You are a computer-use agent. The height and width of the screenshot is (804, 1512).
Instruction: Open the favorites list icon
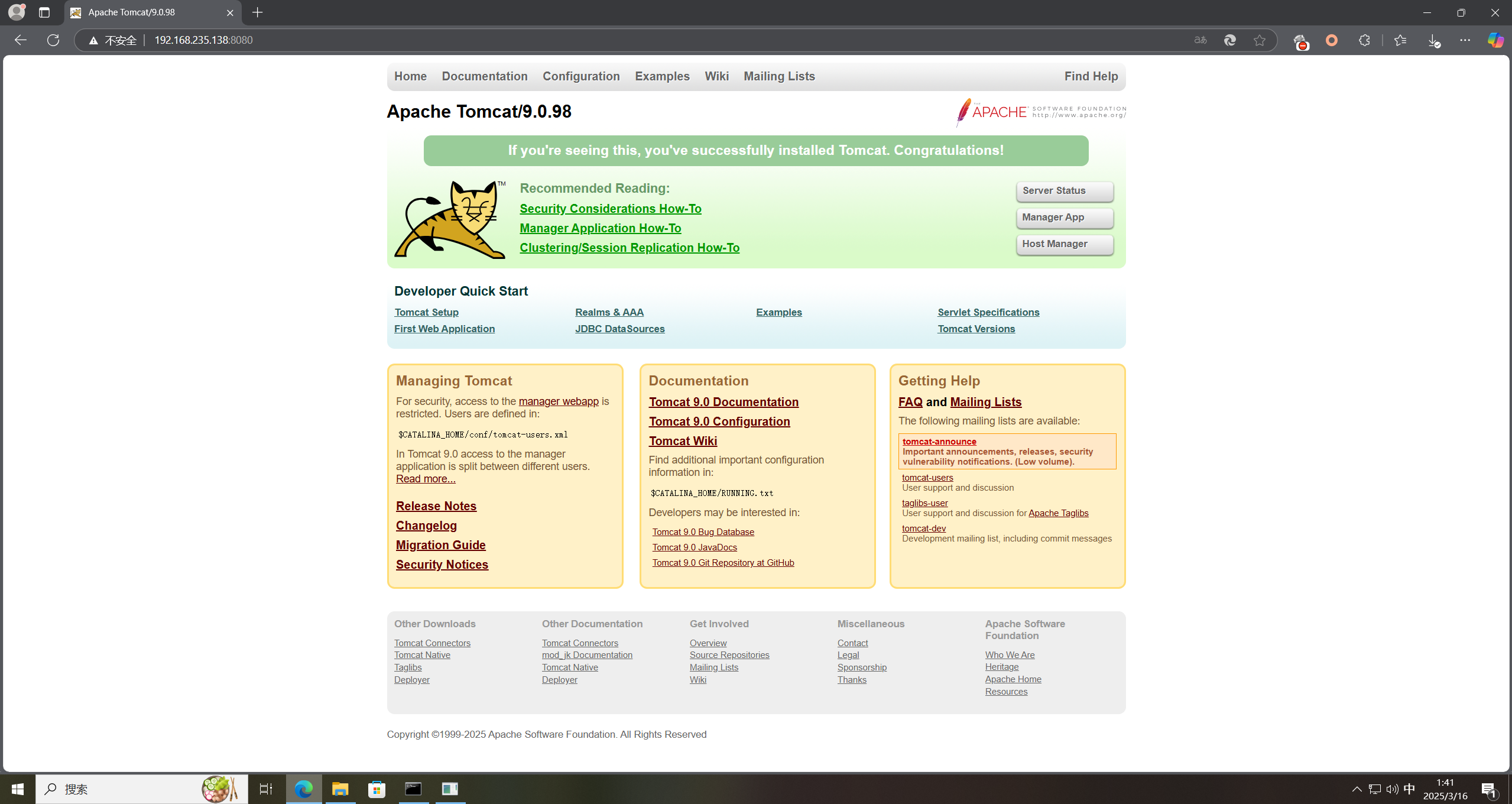[1400, 40]
